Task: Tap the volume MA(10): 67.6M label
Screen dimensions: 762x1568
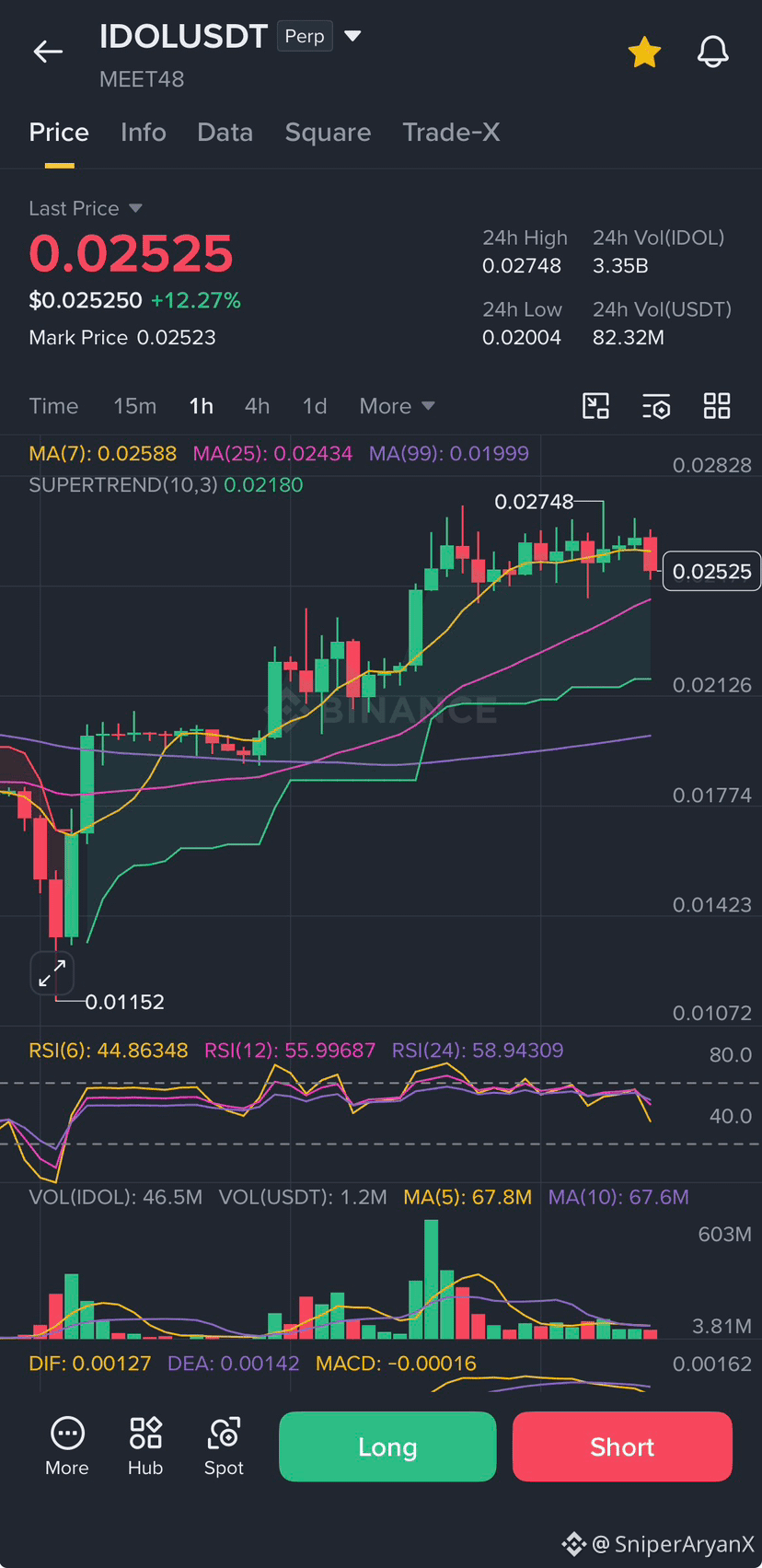Action: (x=618, y=1197)
